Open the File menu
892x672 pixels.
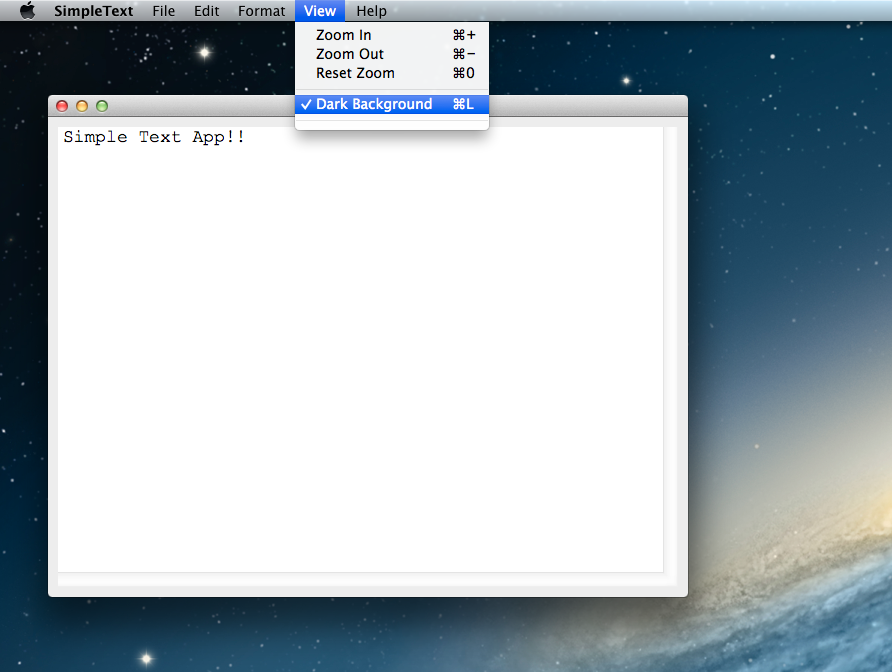pyautogui.click(x=163, y=11)
